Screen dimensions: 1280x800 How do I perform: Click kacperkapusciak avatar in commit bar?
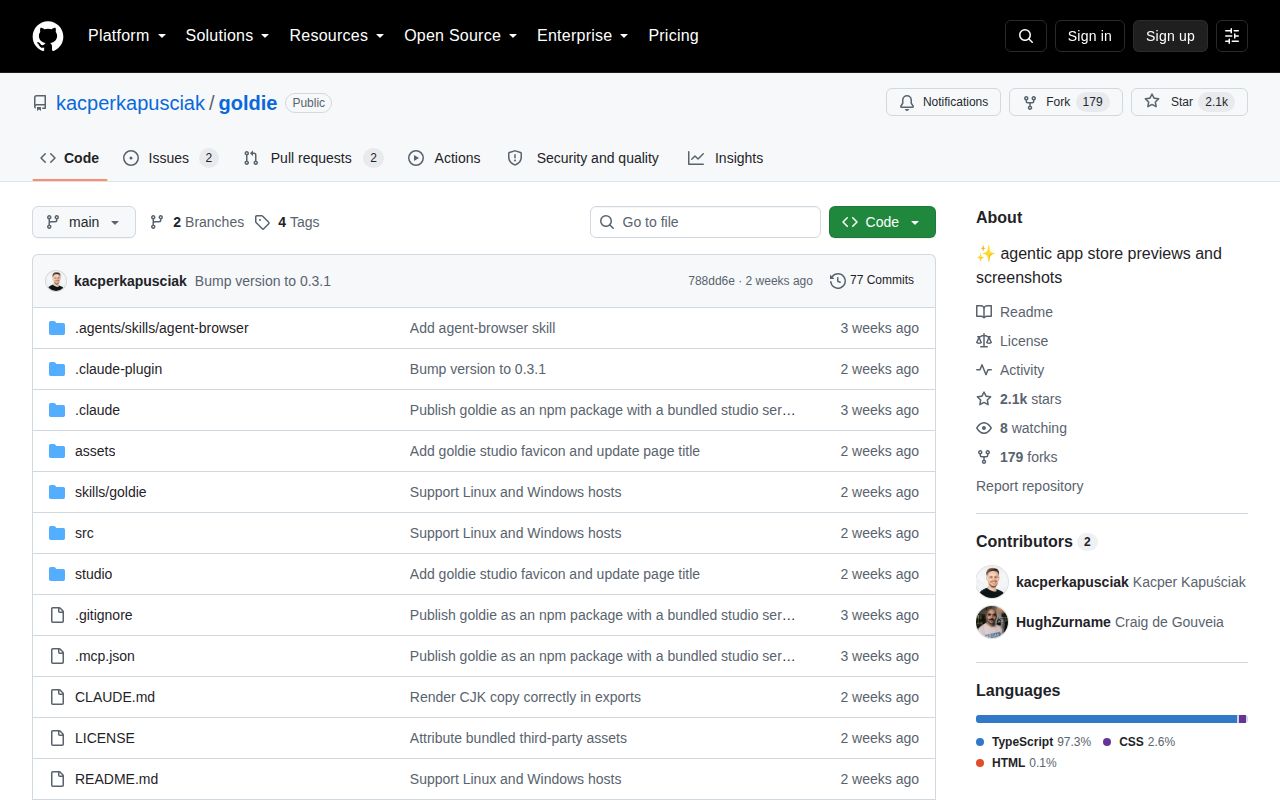tap(56, 281)
